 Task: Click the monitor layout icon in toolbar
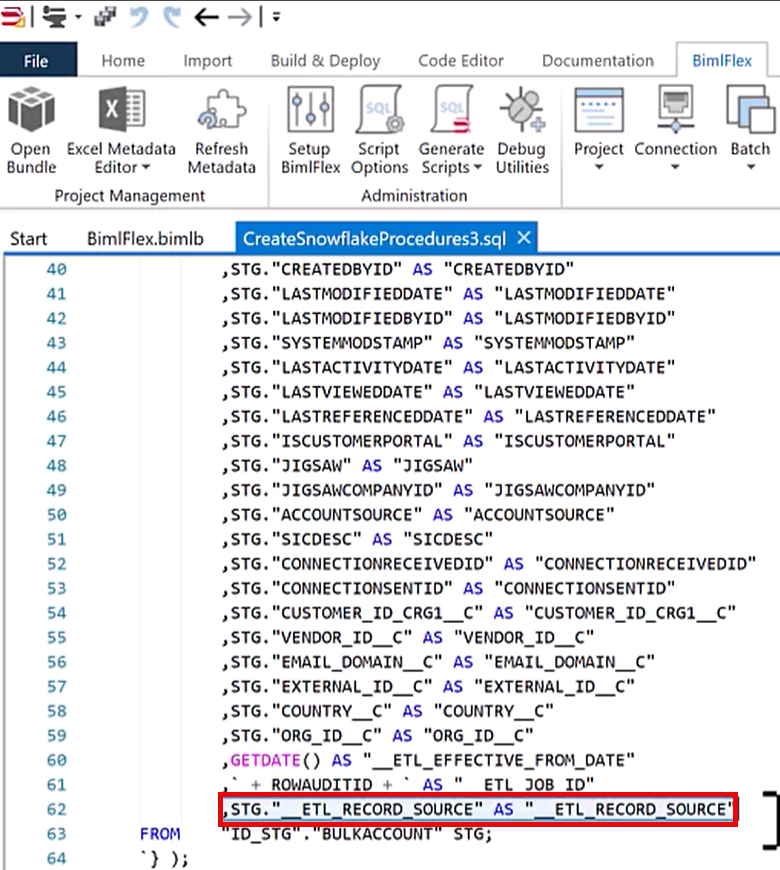pos(54,17)
